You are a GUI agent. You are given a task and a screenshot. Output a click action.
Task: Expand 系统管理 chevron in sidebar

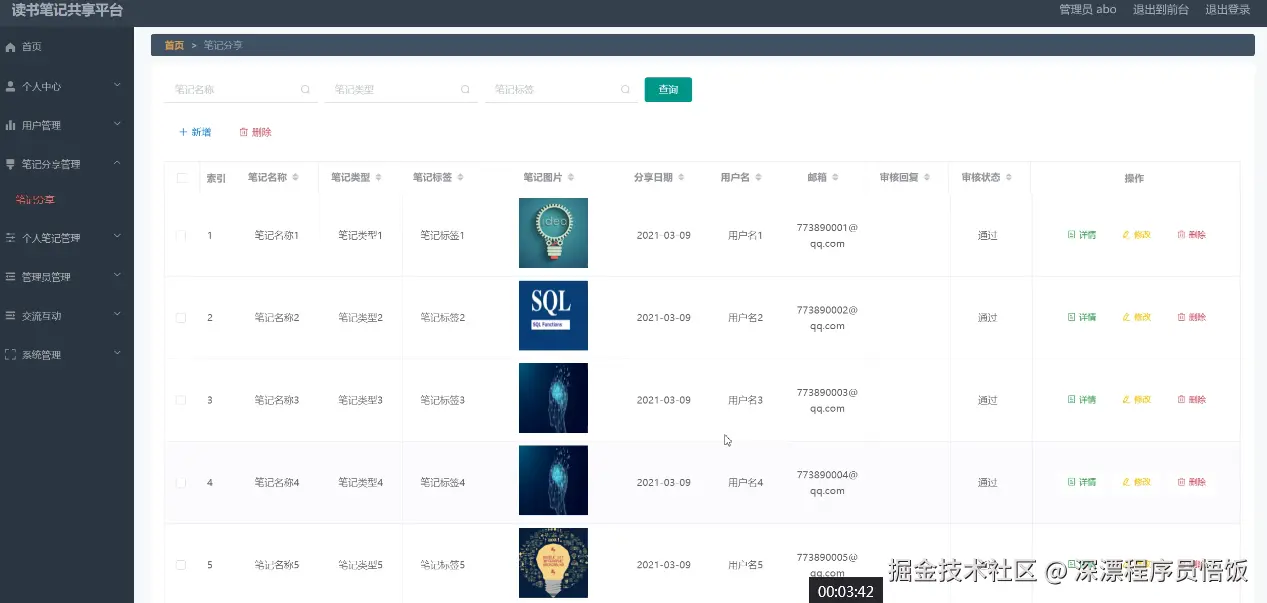click(x=117, y=353)
